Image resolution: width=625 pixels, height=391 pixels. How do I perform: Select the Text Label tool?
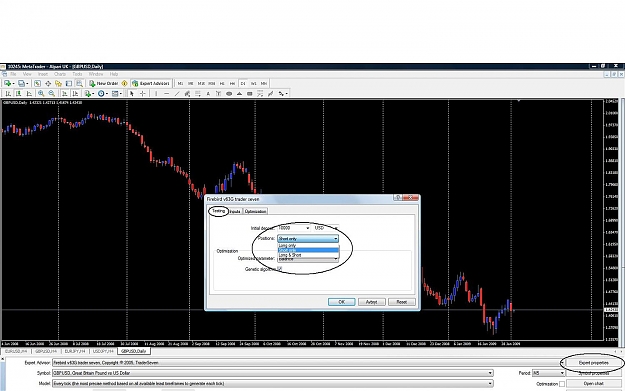click(x=218, y=93)
